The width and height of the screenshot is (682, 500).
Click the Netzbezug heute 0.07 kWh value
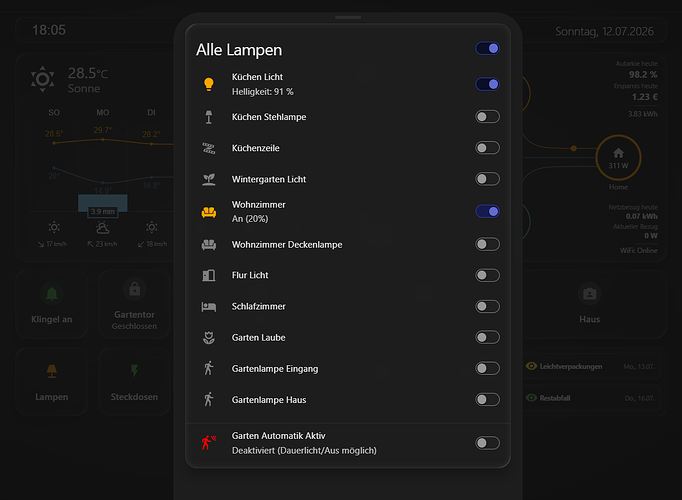coord(642,217)
